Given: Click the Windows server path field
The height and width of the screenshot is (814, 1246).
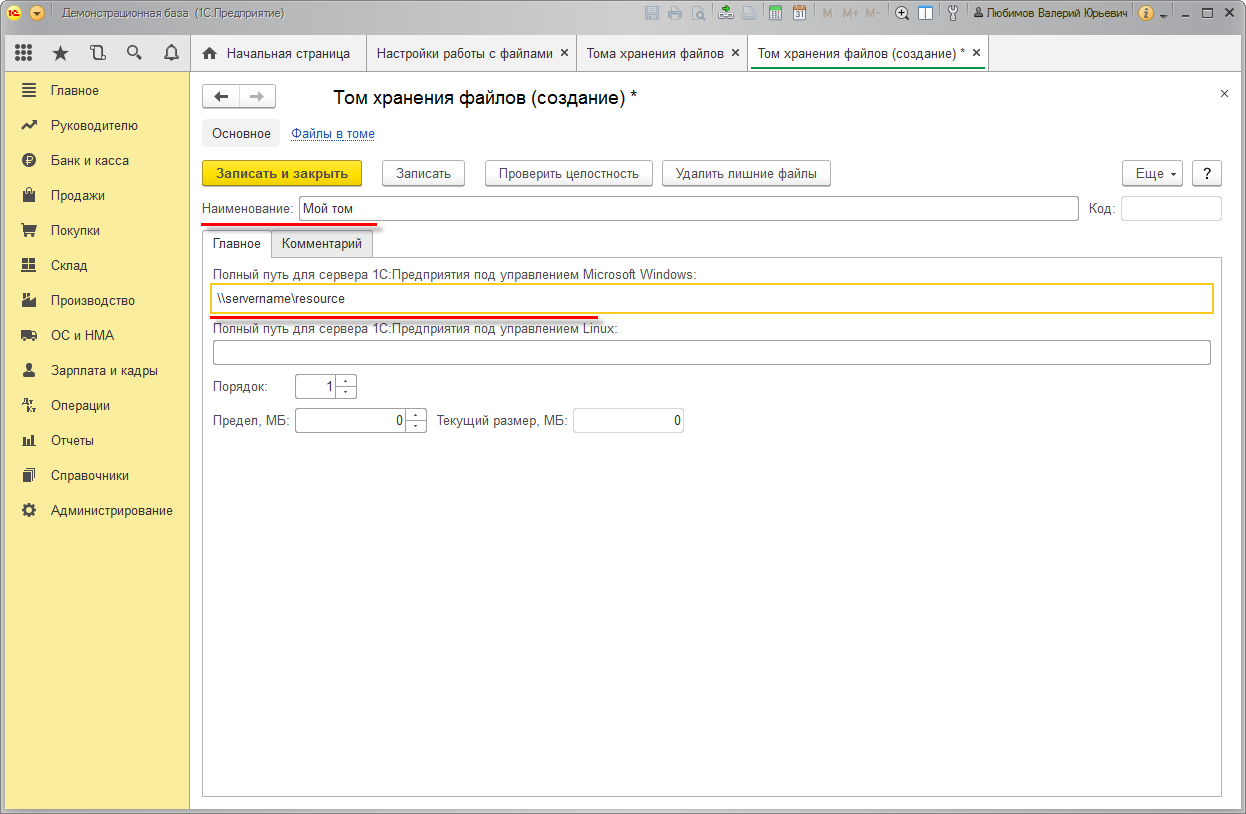Looking at the screenshot, I should pos(712,299).
